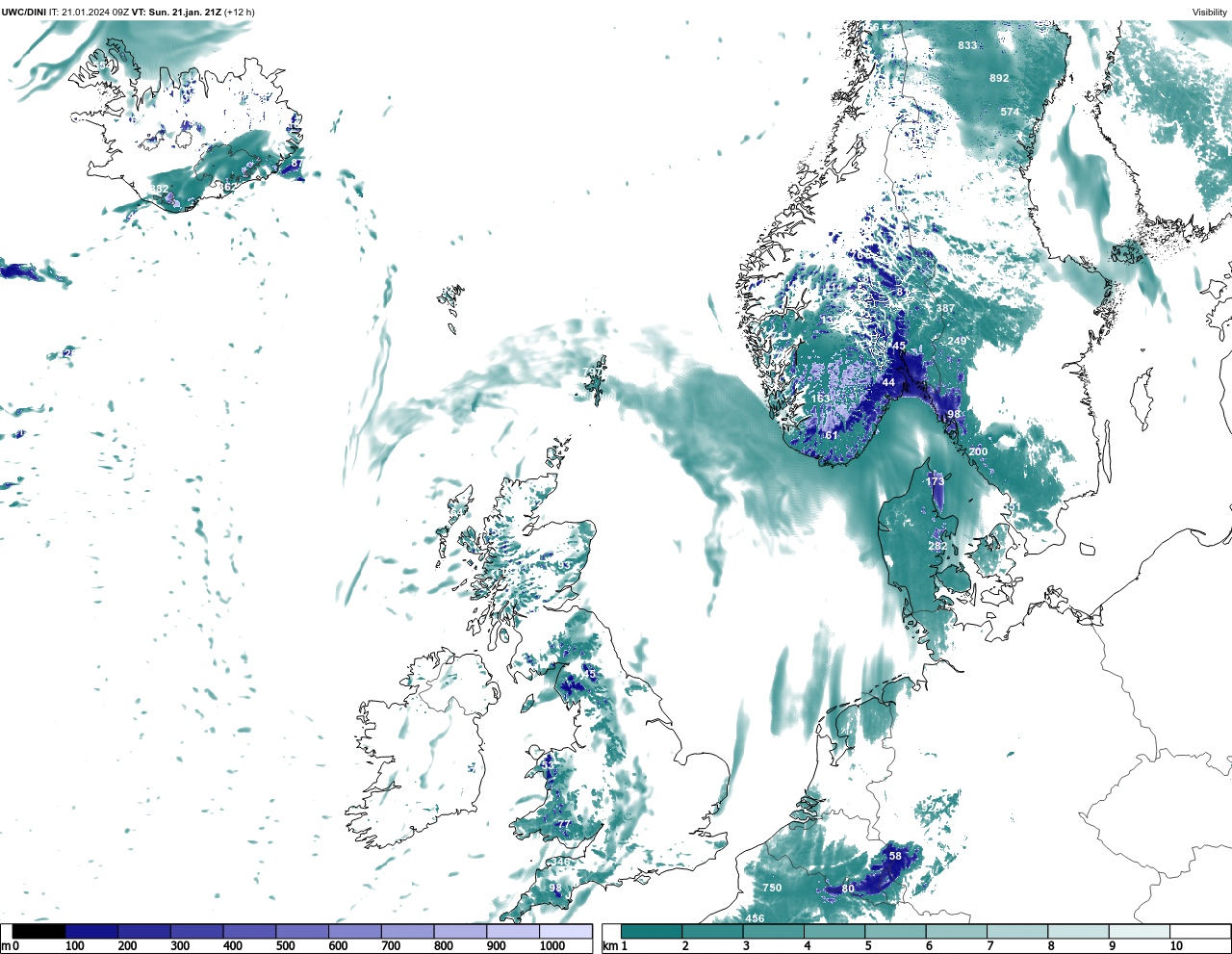Click the '456' value at the bottom edge

click(x=755, y=918)
